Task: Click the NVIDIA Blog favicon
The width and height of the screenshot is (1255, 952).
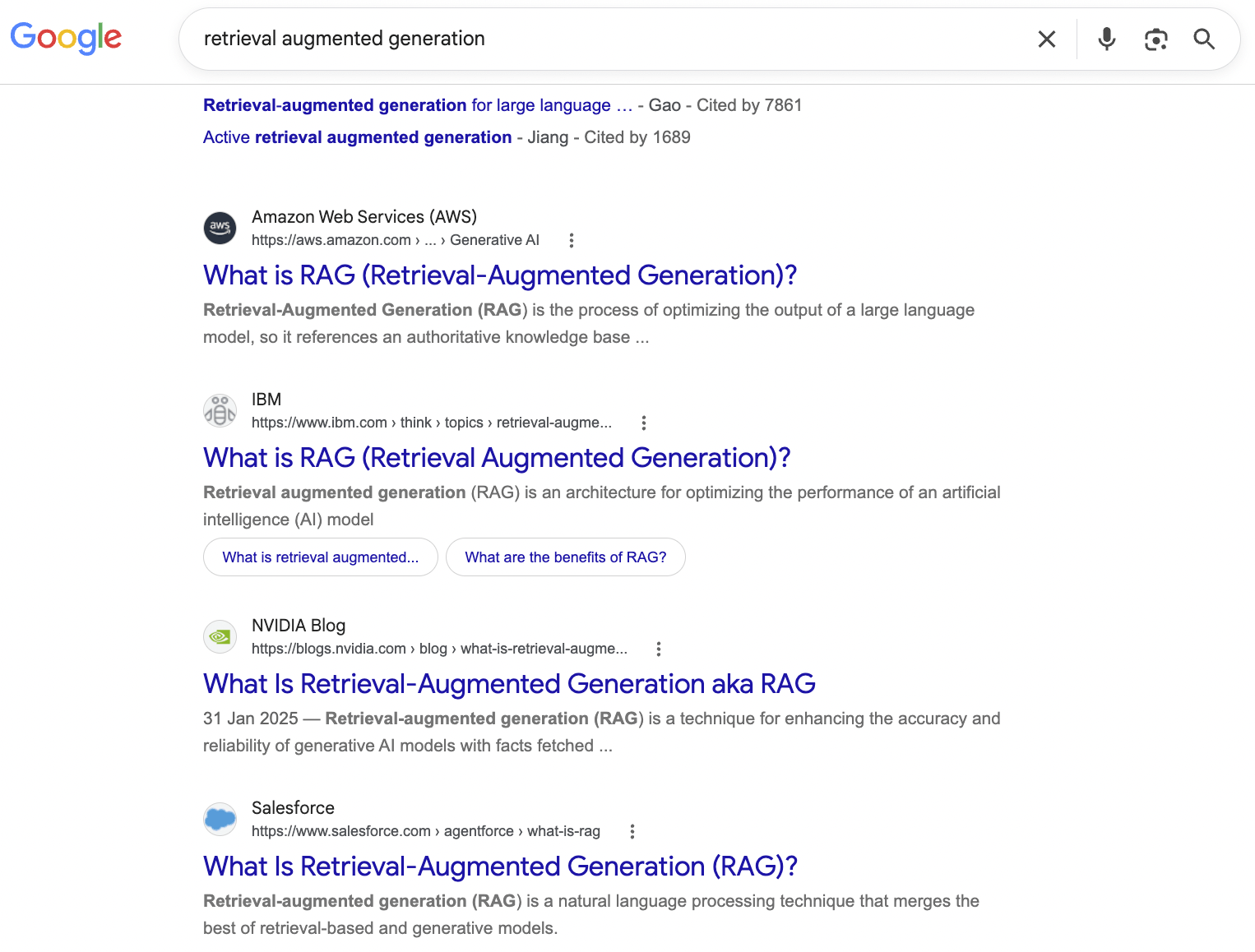Action: click(220, 636)
